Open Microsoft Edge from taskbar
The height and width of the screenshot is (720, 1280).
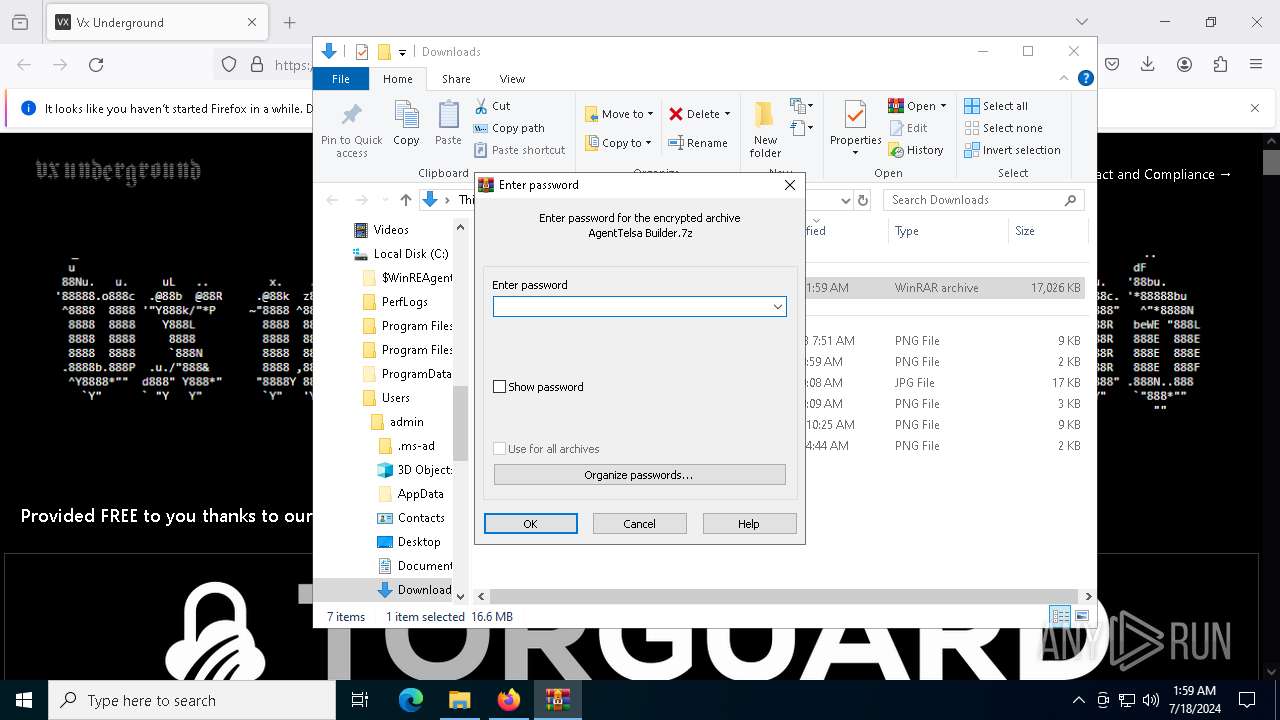click(411, 700)
